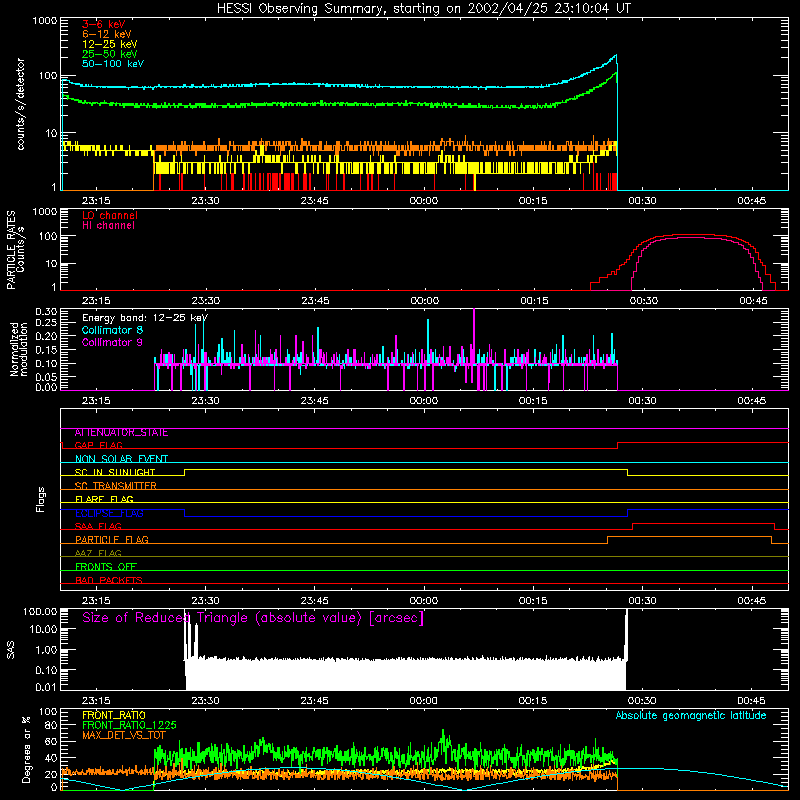
Task: Select the blue ECLIPSE_FLAG label
Action: pos(109,513)
